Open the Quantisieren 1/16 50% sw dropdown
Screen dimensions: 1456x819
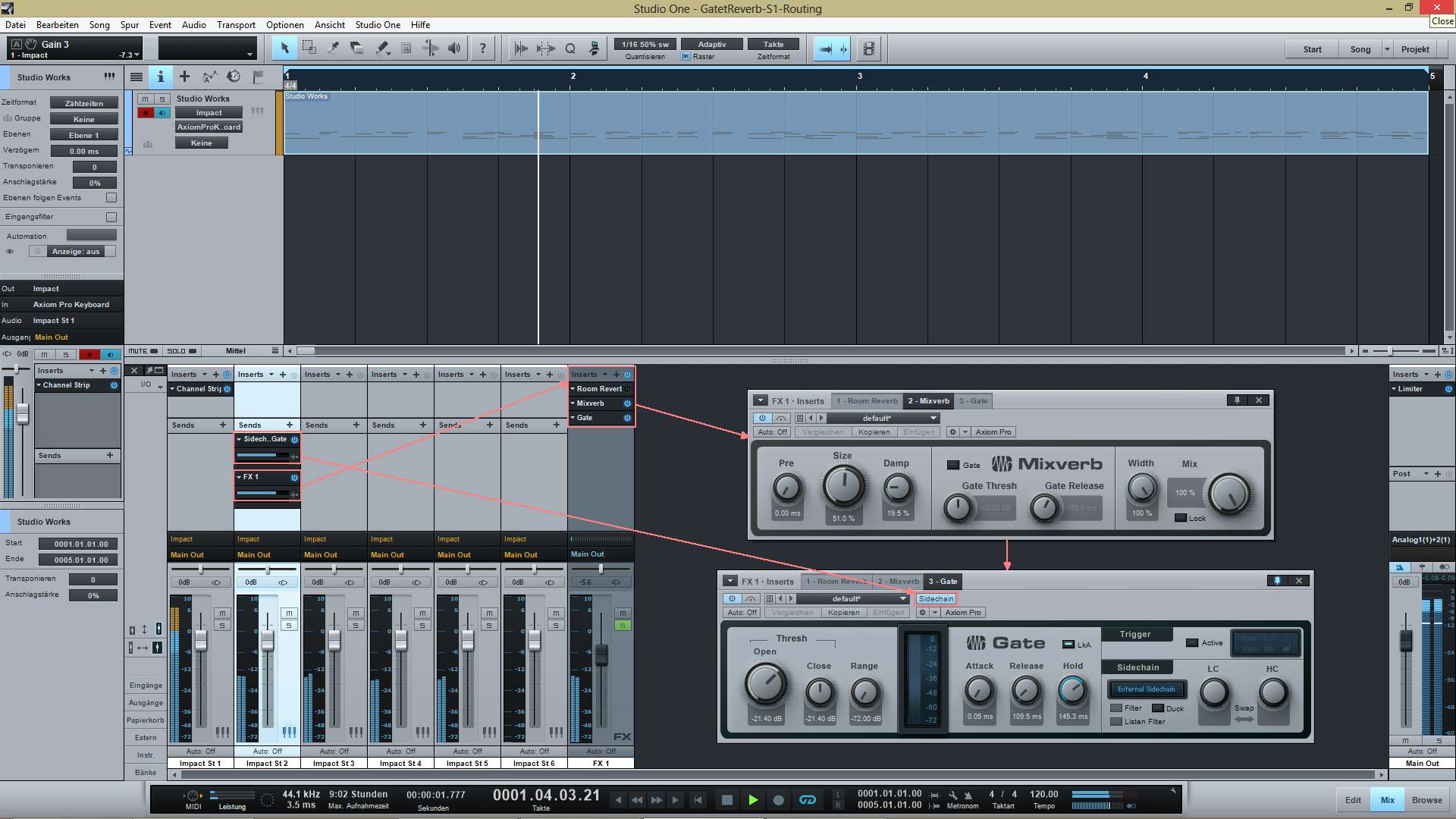click(645, 44)
